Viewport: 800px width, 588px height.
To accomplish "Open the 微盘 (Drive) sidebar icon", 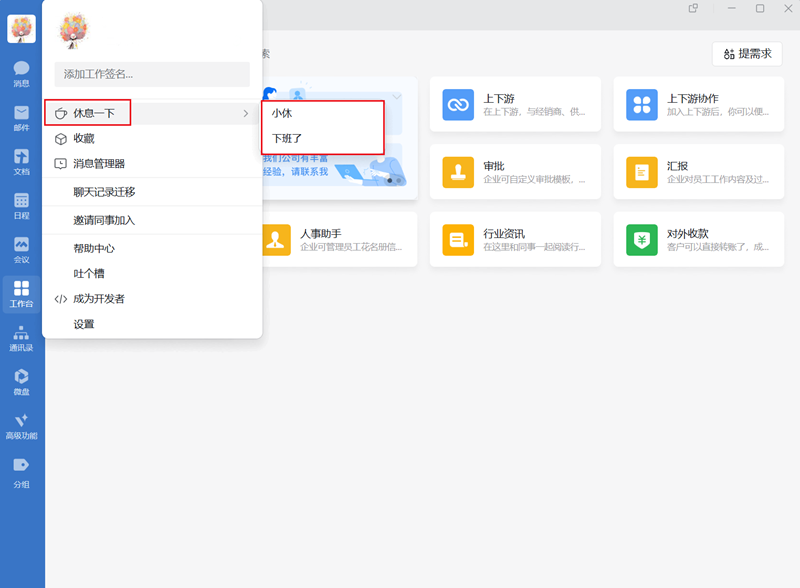I will click(x=21, y=380).
